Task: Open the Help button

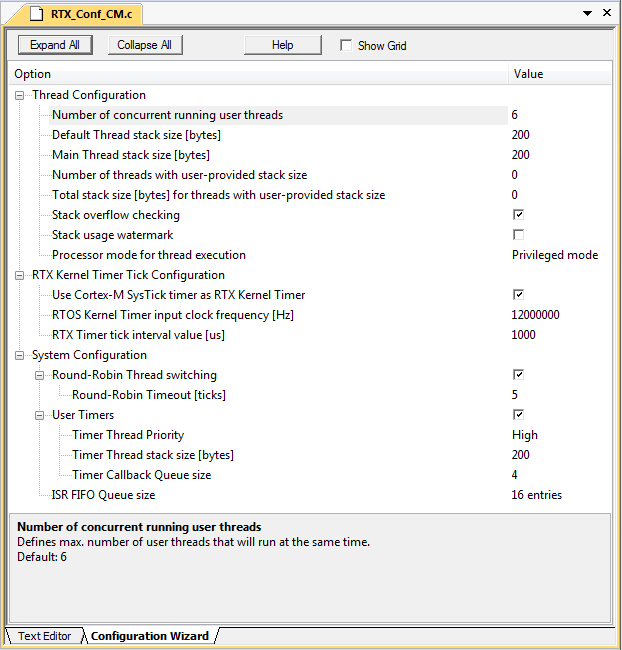Action: [283, 45]
